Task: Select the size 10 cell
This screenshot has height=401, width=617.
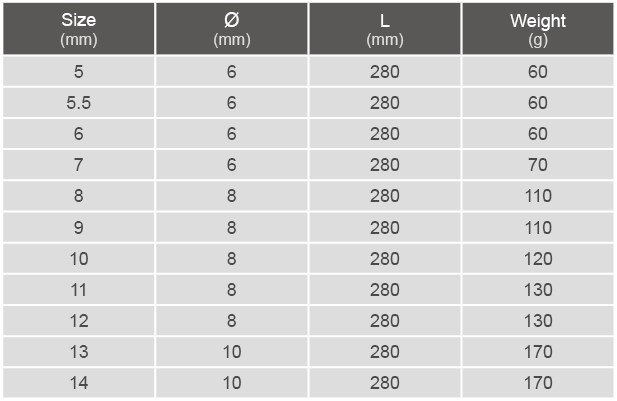Action: pos(79,258)
